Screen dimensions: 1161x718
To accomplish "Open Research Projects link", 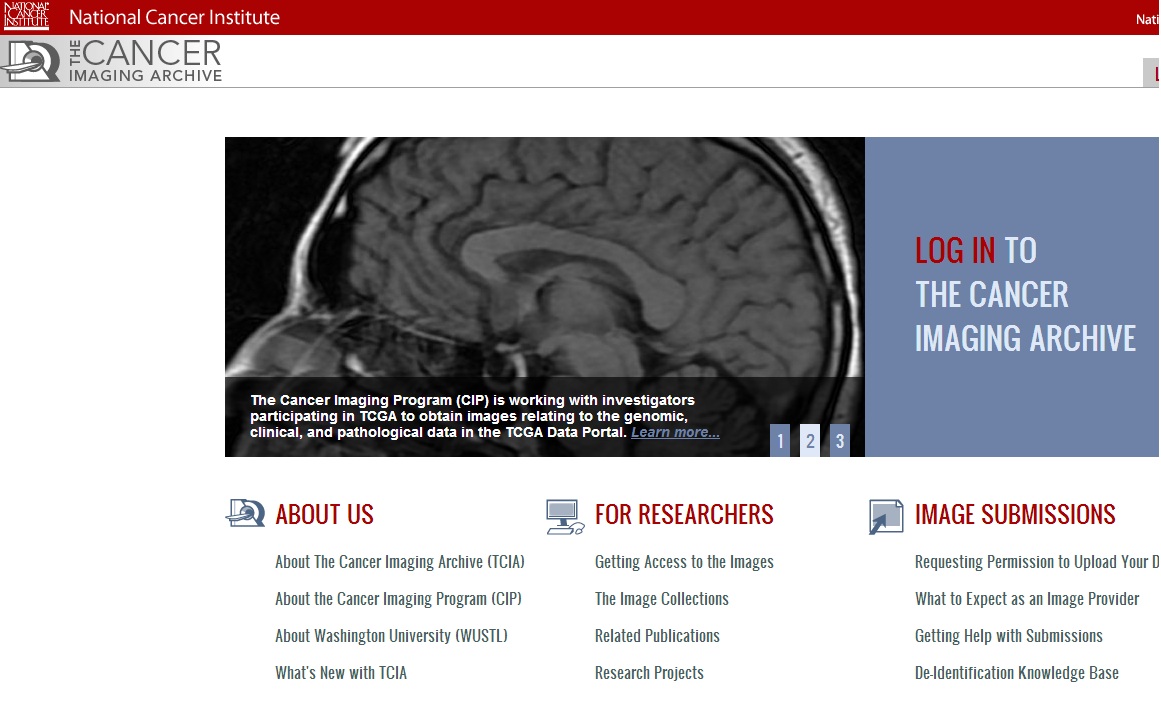I will point(649,673).
